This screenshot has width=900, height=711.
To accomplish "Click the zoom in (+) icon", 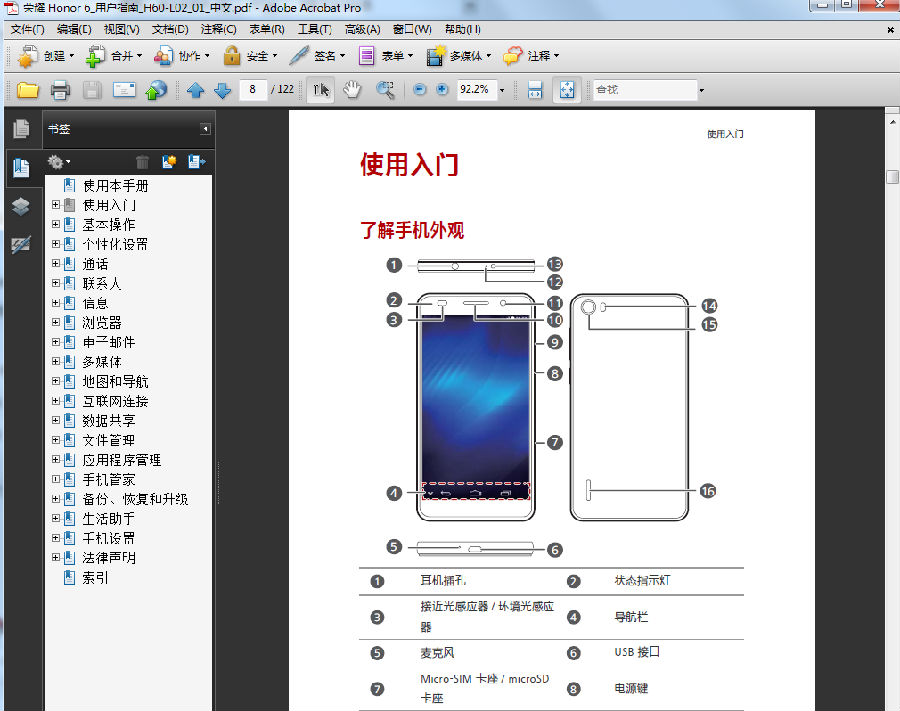I will point(441,89).
